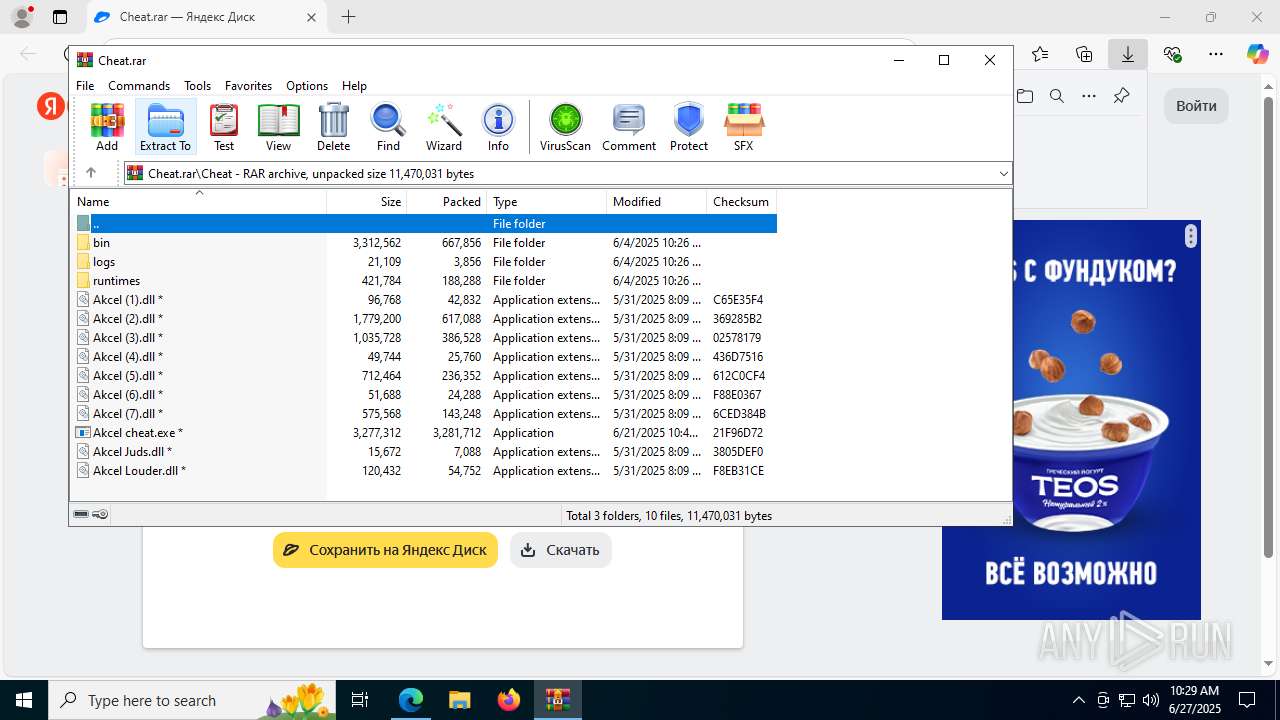Open new tab in Edge

click(348, 17)
